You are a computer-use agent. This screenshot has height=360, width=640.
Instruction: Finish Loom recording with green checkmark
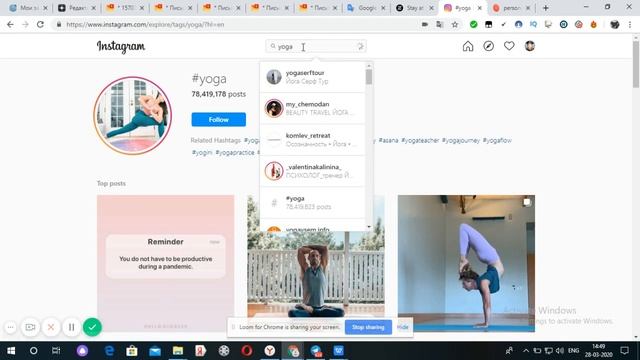[x=92, y=327]
